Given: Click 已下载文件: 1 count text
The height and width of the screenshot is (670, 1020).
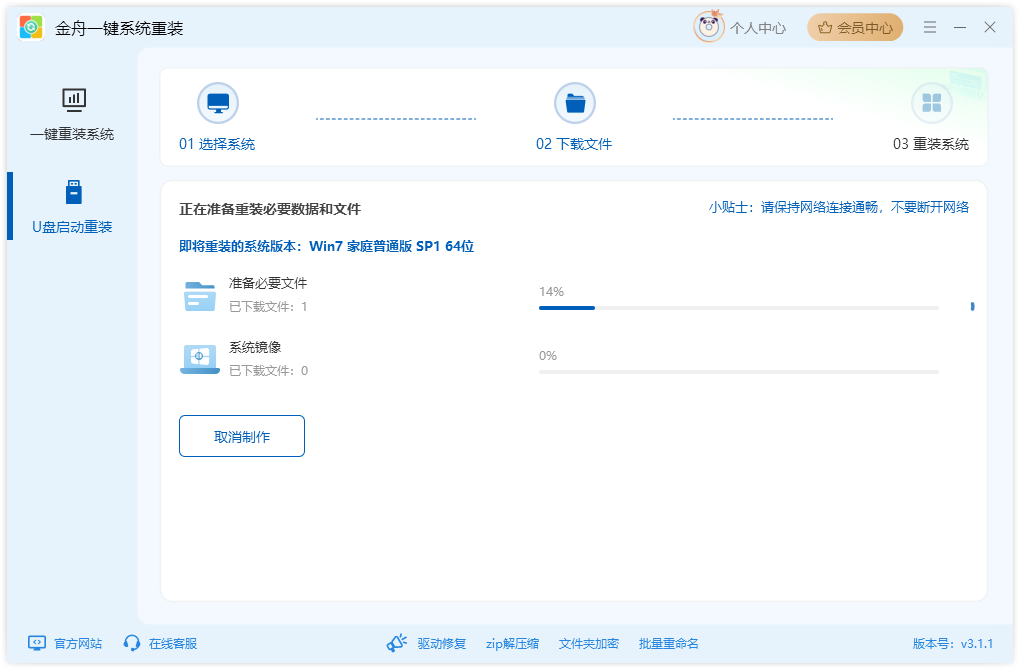Looking at the screenshot, I should pos(268,306).
